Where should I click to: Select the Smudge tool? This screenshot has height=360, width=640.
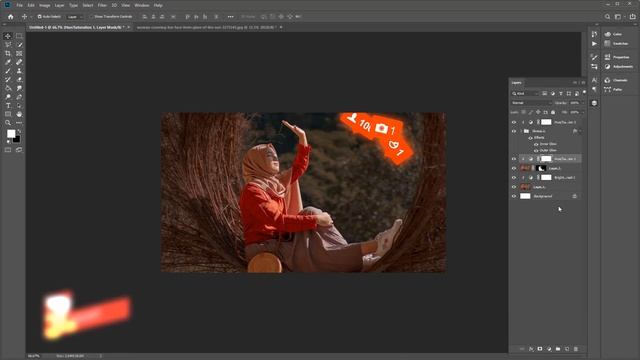pos(19,88)
